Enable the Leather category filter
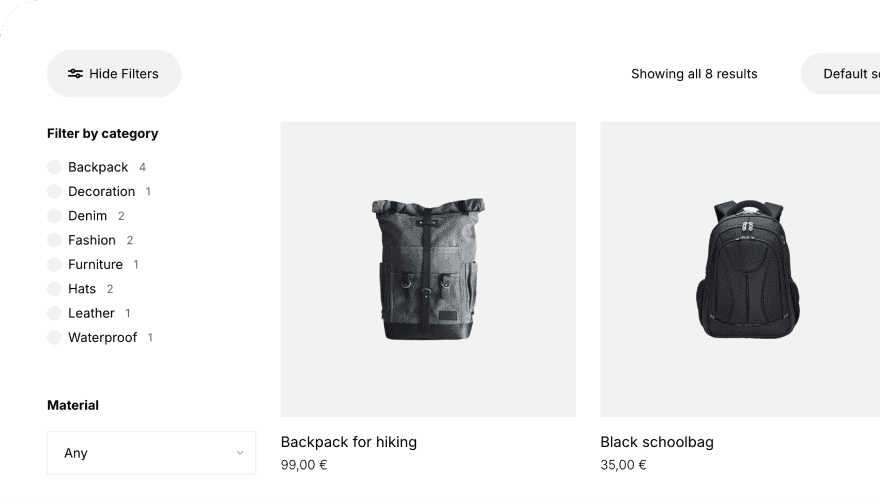 pos(54,313)
